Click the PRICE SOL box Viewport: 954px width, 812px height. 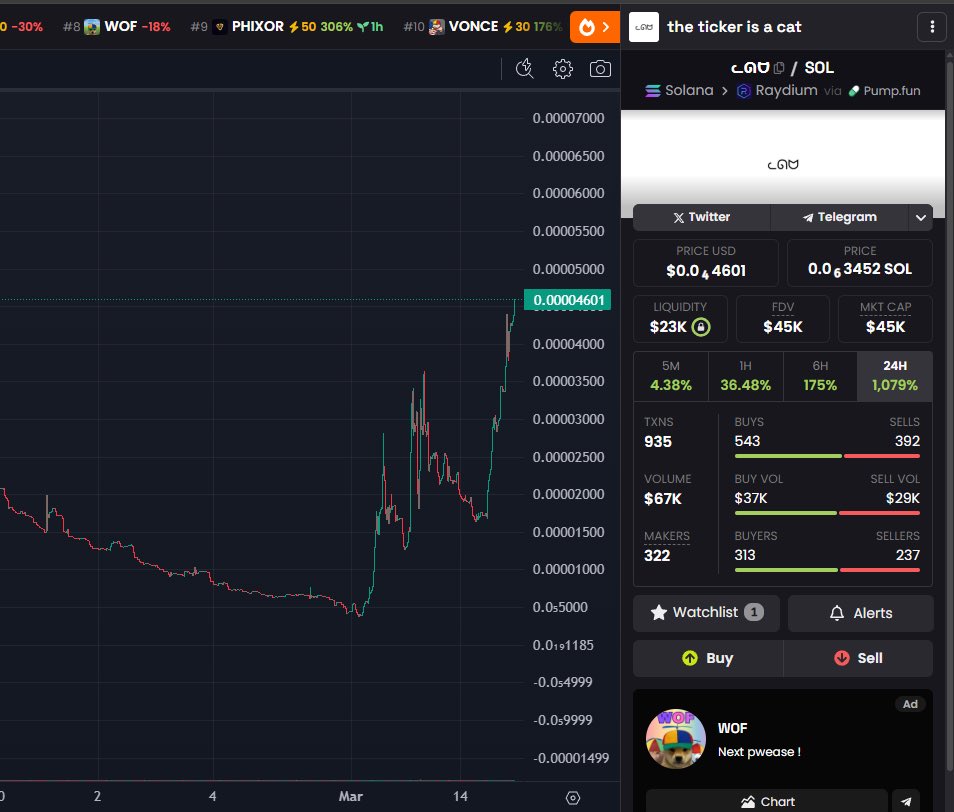860,263
